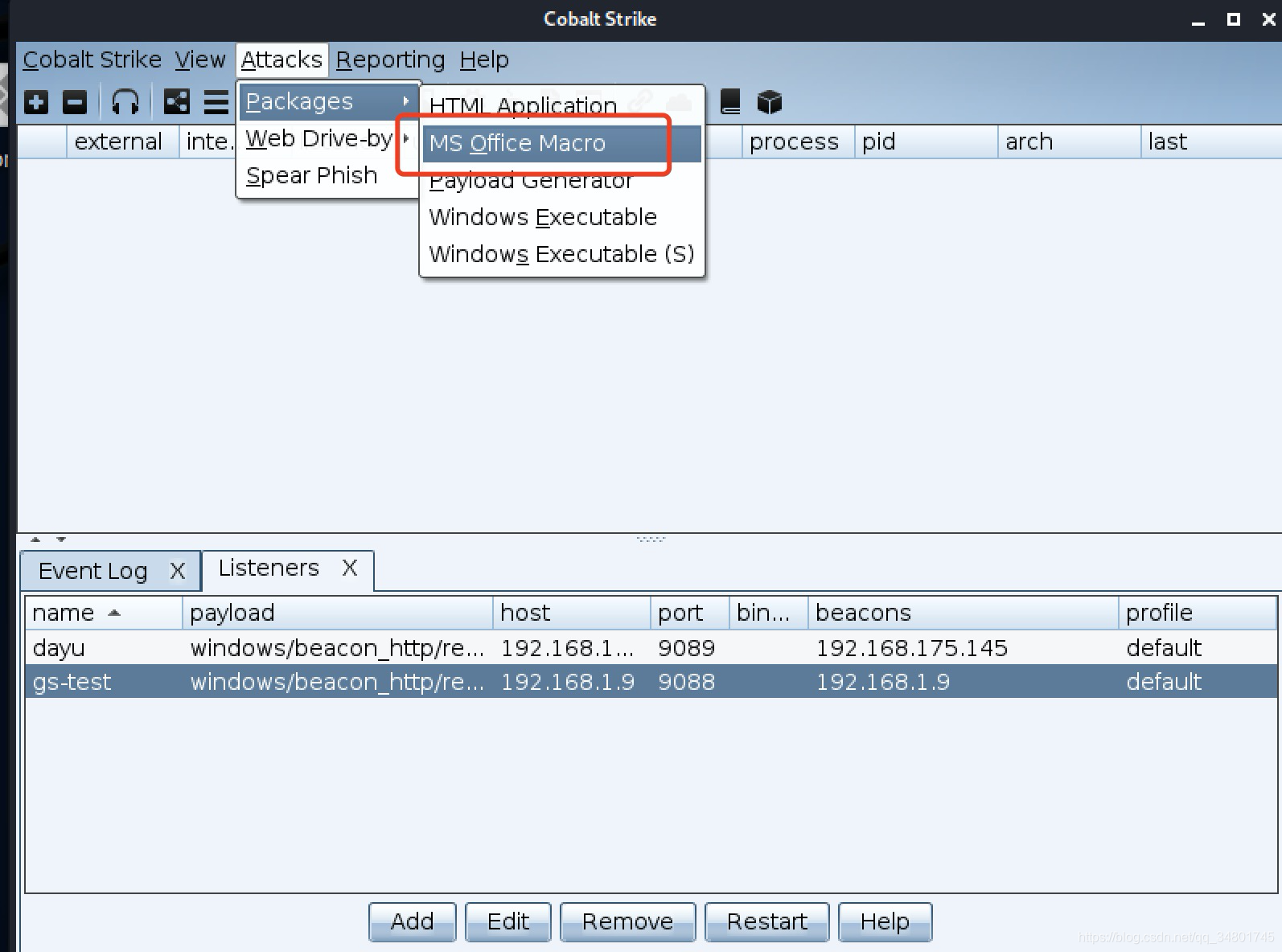Click the disconnect minus toolbar icon

point(75,102)
